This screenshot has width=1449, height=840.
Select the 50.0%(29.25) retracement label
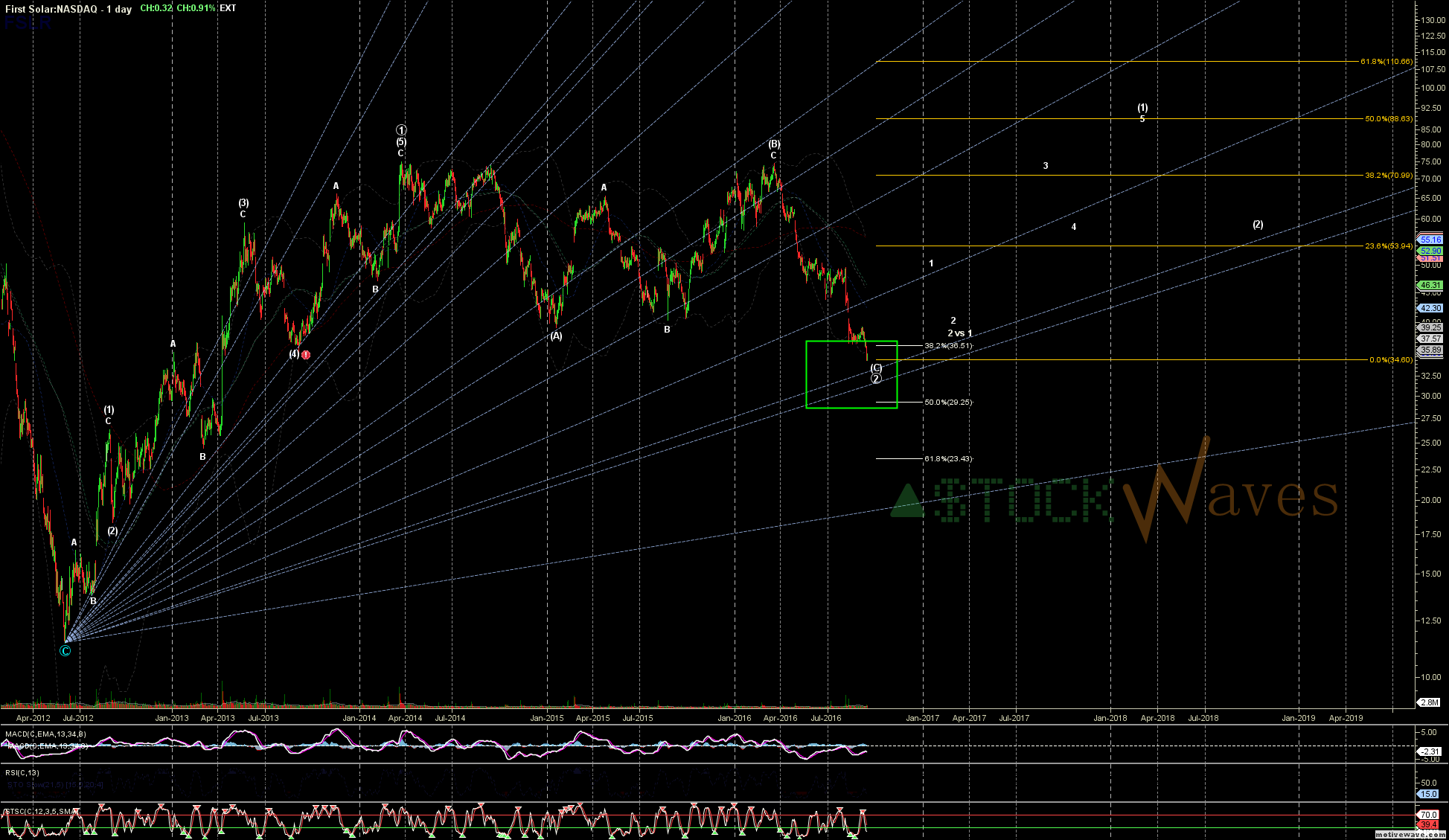pyautogui.click(x=948, y=403)
